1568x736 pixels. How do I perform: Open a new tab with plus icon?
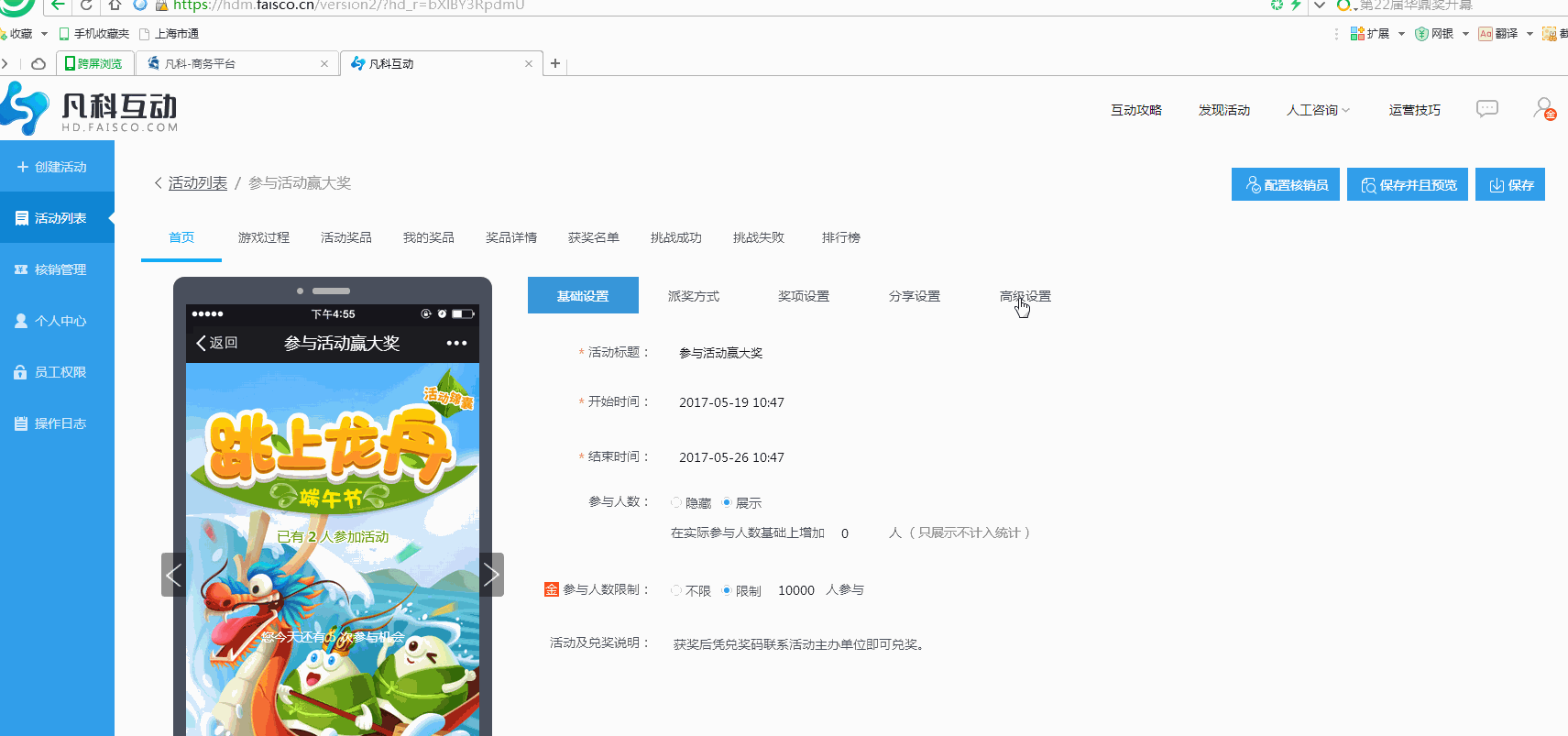coord(555,63)
